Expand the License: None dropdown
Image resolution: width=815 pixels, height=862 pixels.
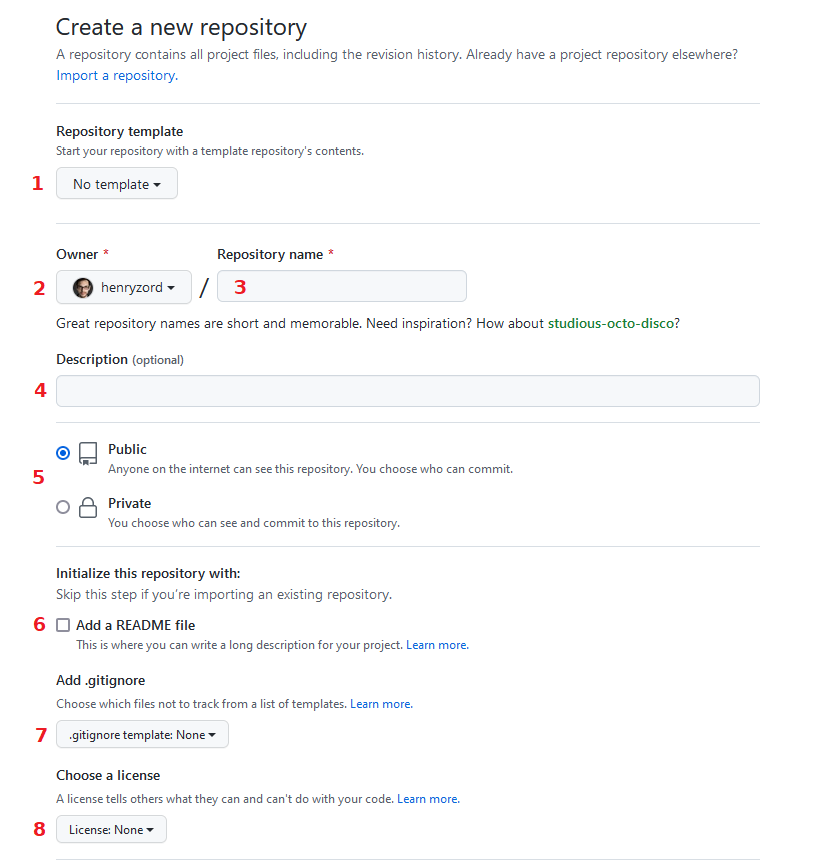tap(111, 830)
